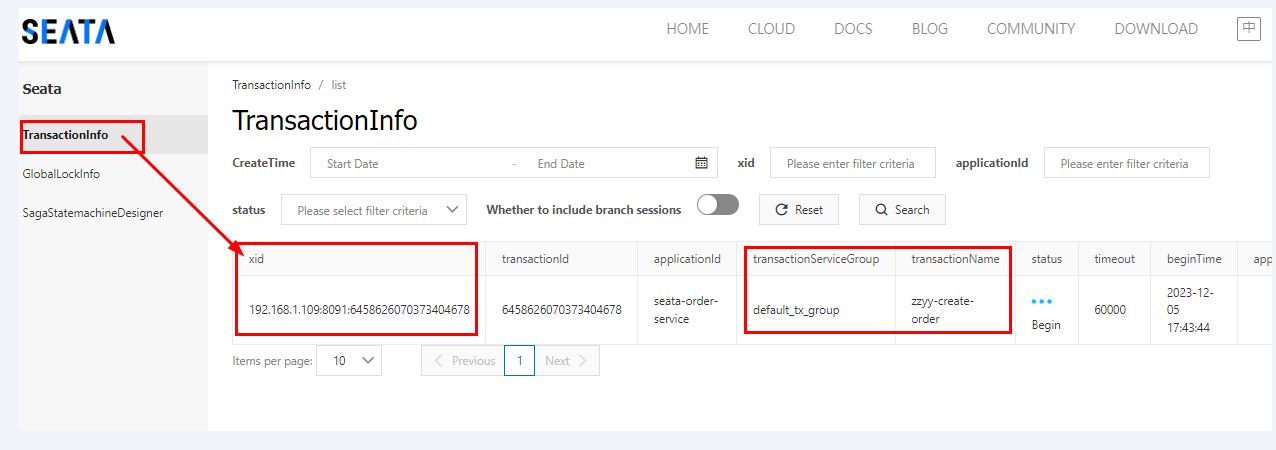Click the status column header

pos(1047,259)
